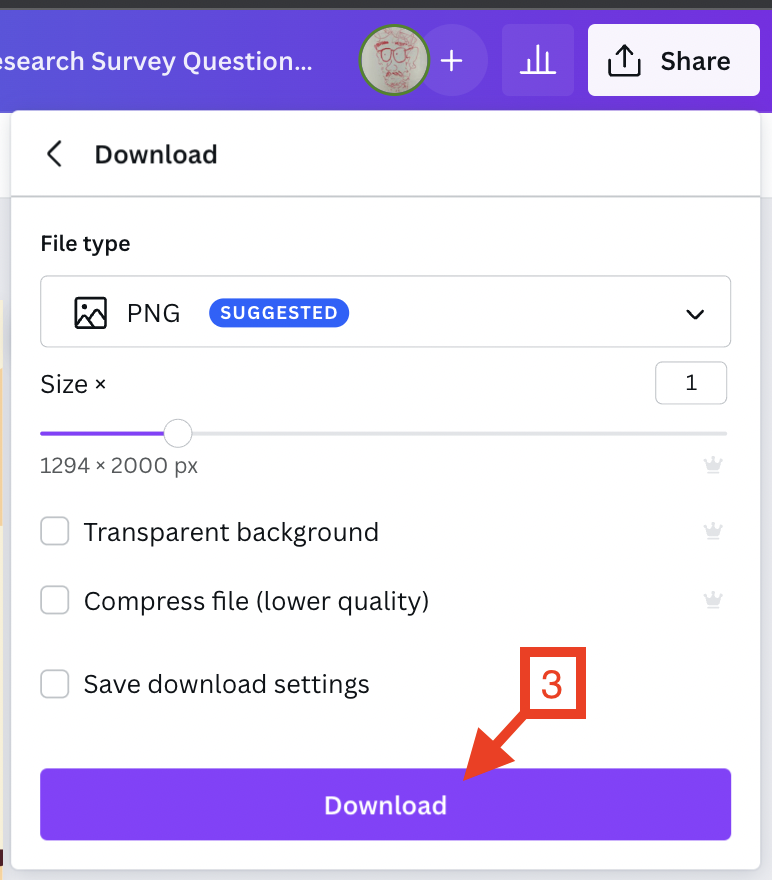
Task: Select the Download panel title
Action: 155,154
